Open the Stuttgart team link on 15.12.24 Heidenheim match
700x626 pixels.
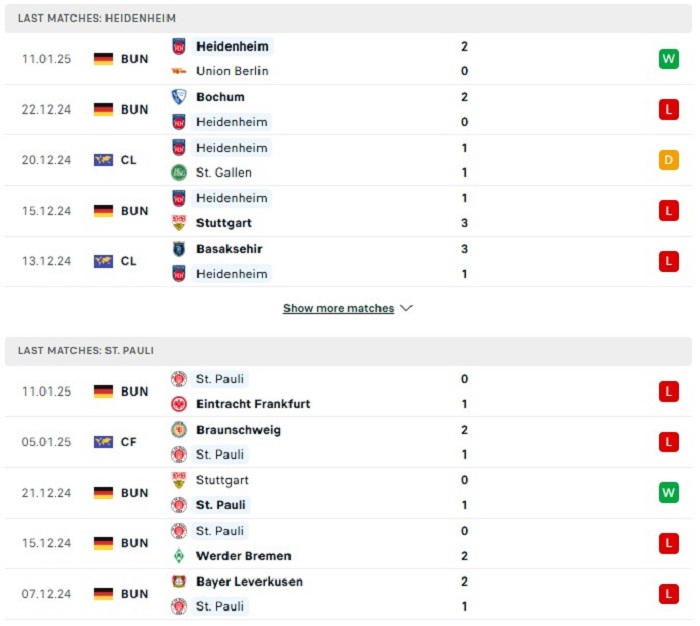pyautogui.click(x=224, y=223)
